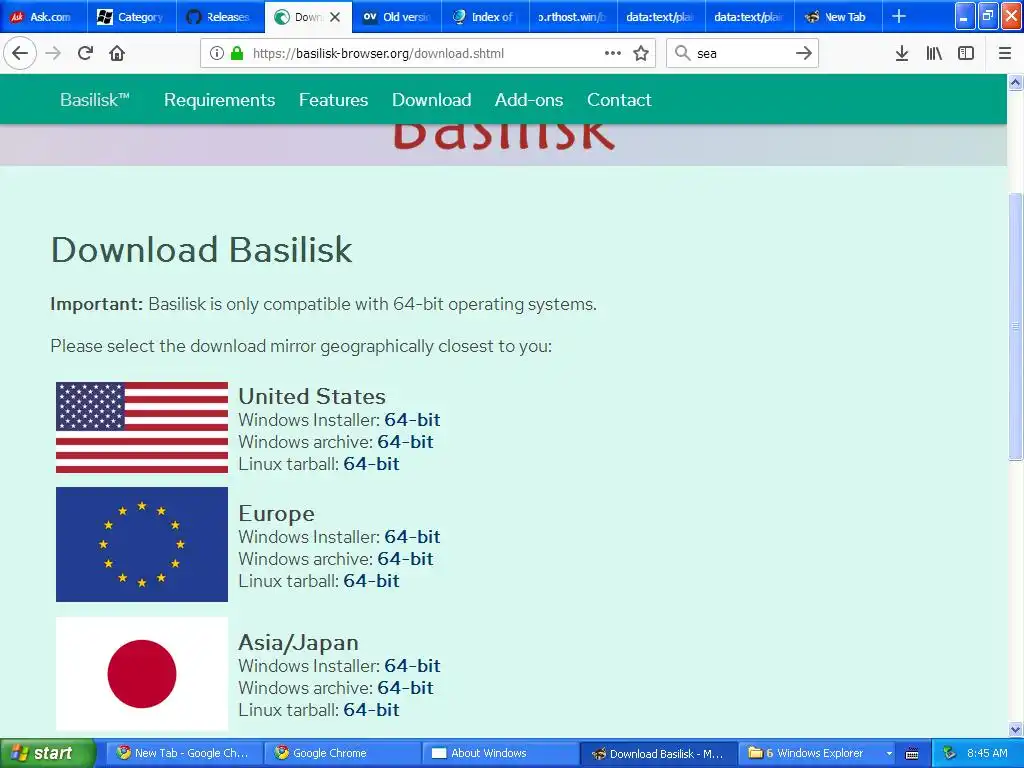Download Asia/Japan Windows Installer 64-bit

click(x=412, y=665)
